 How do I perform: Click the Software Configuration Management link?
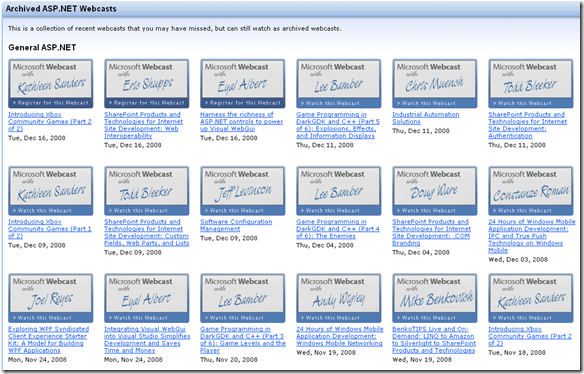coord(236,225)
